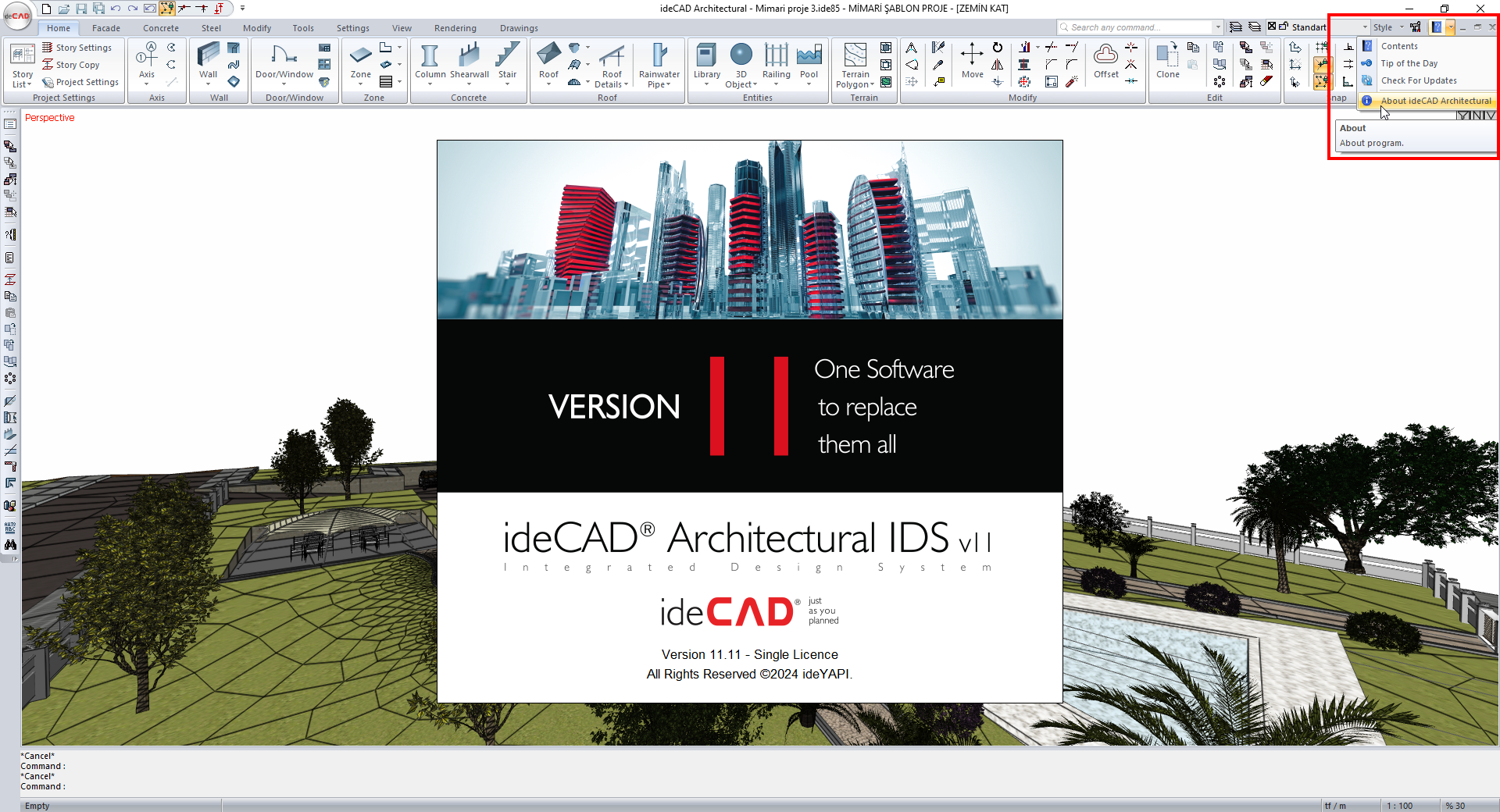This screenshot has height=812, width=1500.
Task: Open Story Settings
Action: pos(77,48)
